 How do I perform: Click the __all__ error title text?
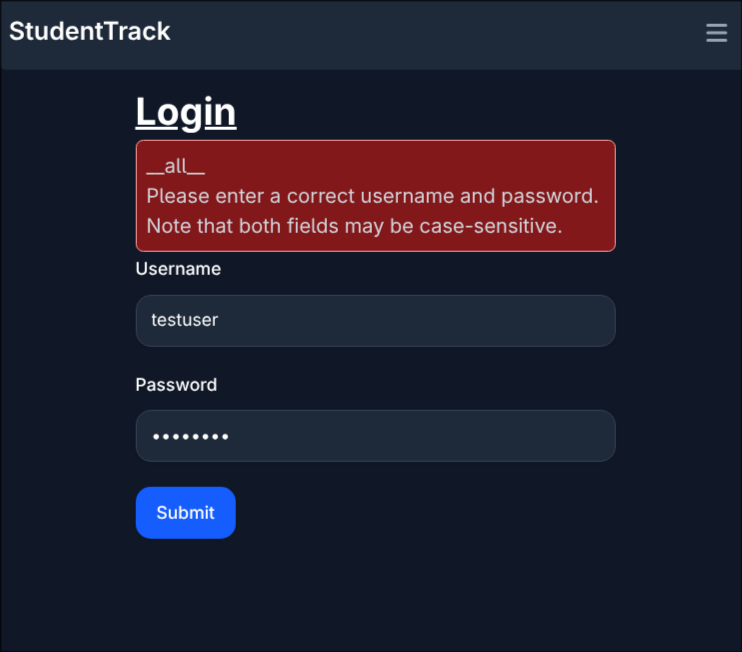tap(175, 167)
